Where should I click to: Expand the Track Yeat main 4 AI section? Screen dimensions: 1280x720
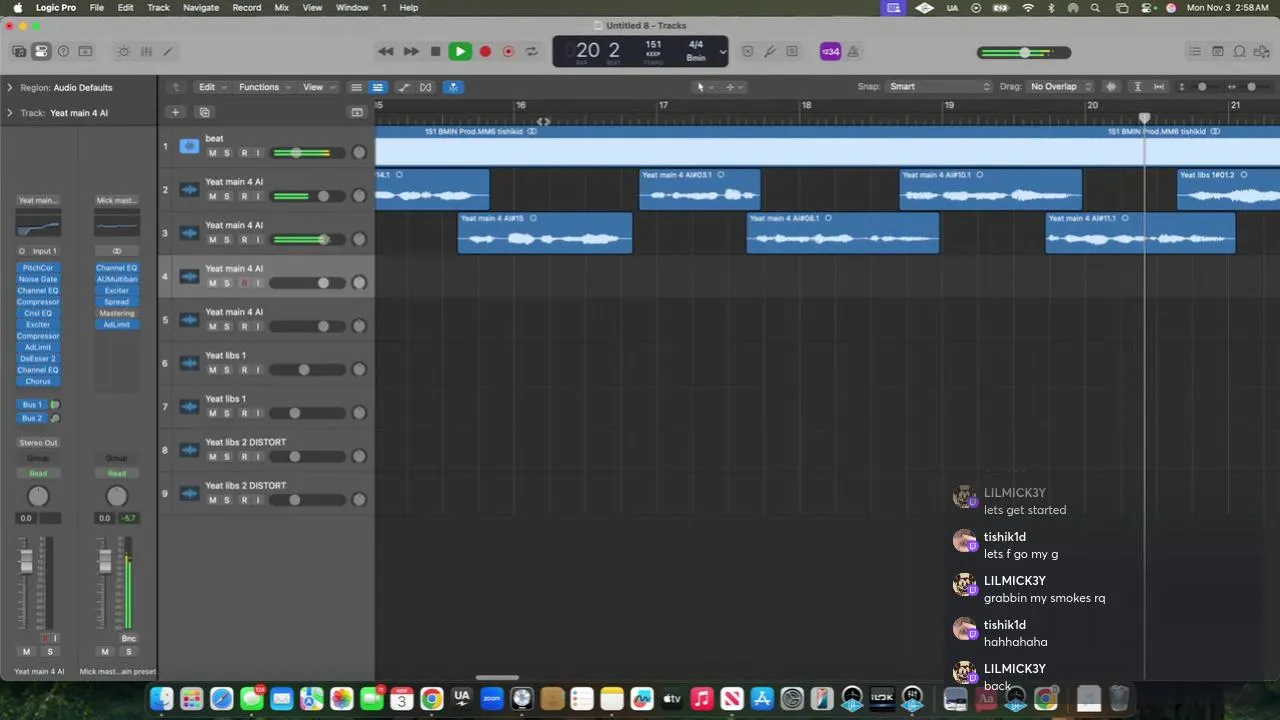click(x=10, y=113)
